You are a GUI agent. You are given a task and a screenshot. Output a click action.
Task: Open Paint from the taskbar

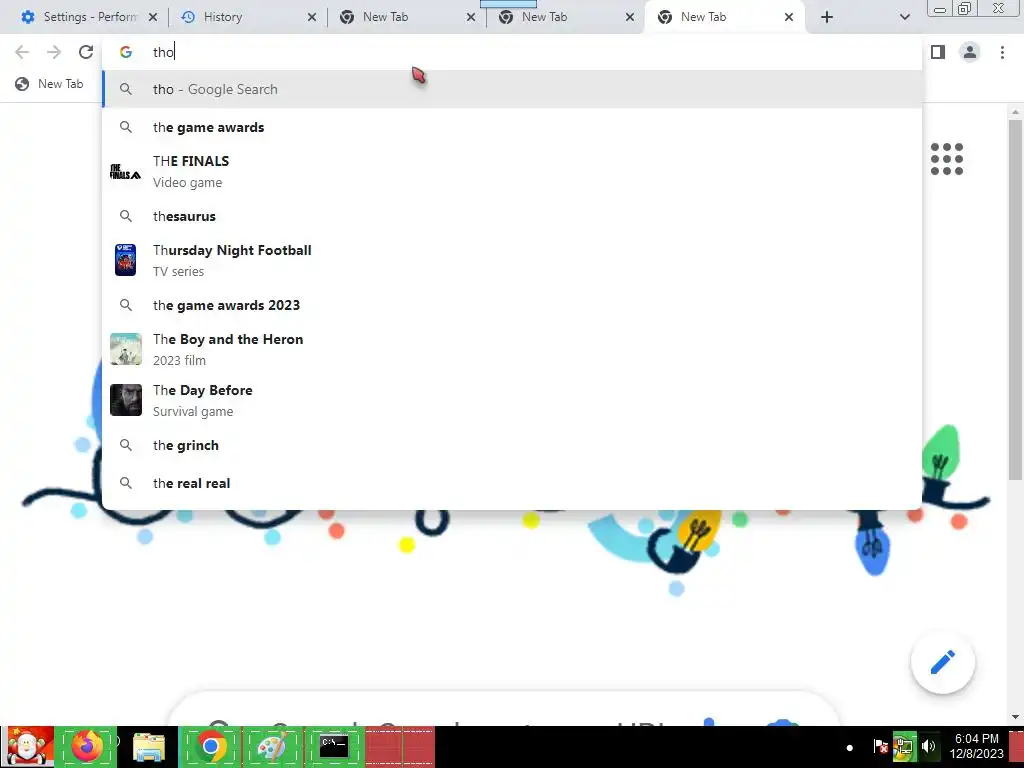point(272,746)
